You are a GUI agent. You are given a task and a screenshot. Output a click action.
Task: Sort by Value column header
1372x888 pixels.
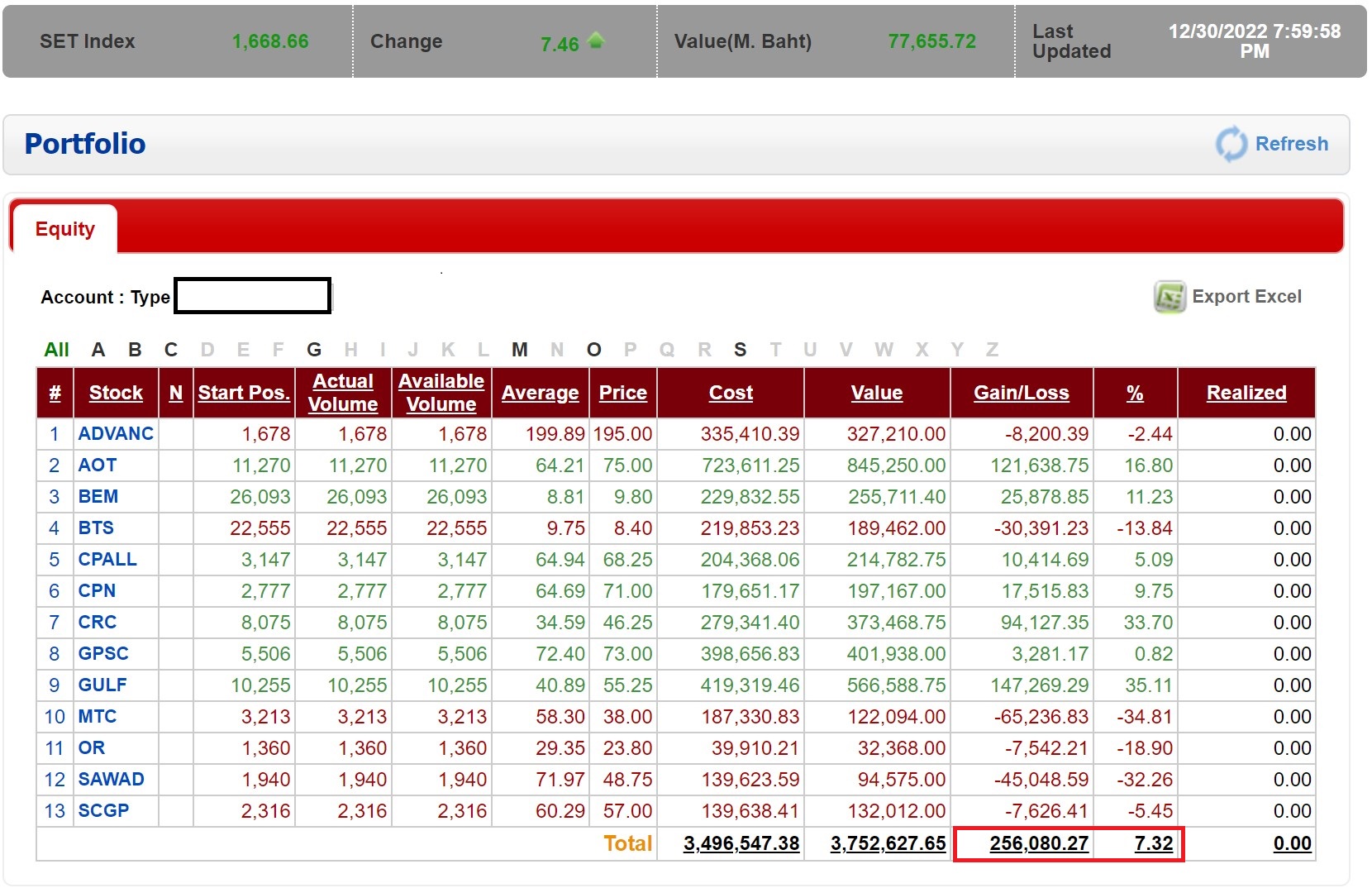click(877, 393)
